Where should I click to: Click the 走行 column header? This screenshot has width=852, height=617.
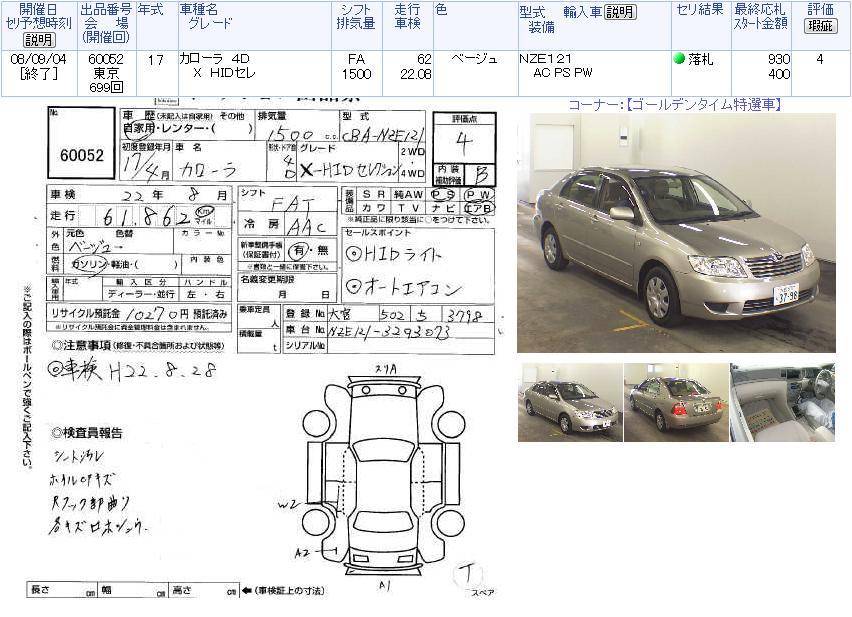408,9
